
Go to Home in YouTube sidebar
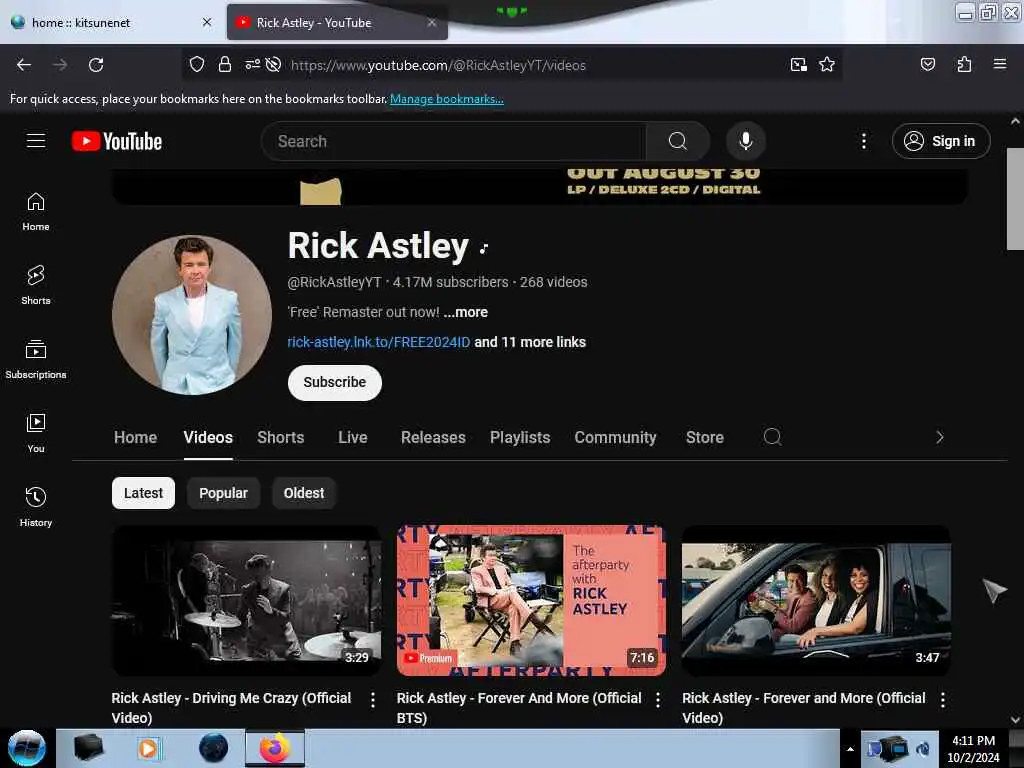[x=36, y=212]
